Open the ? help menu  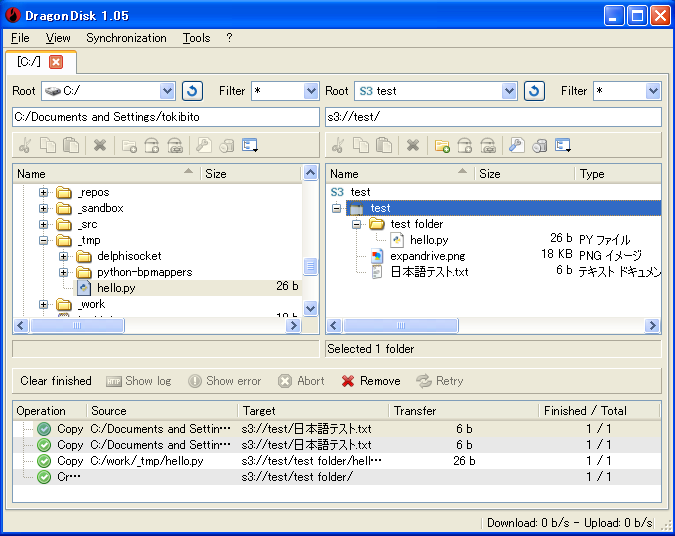click(x=229, y=38)
